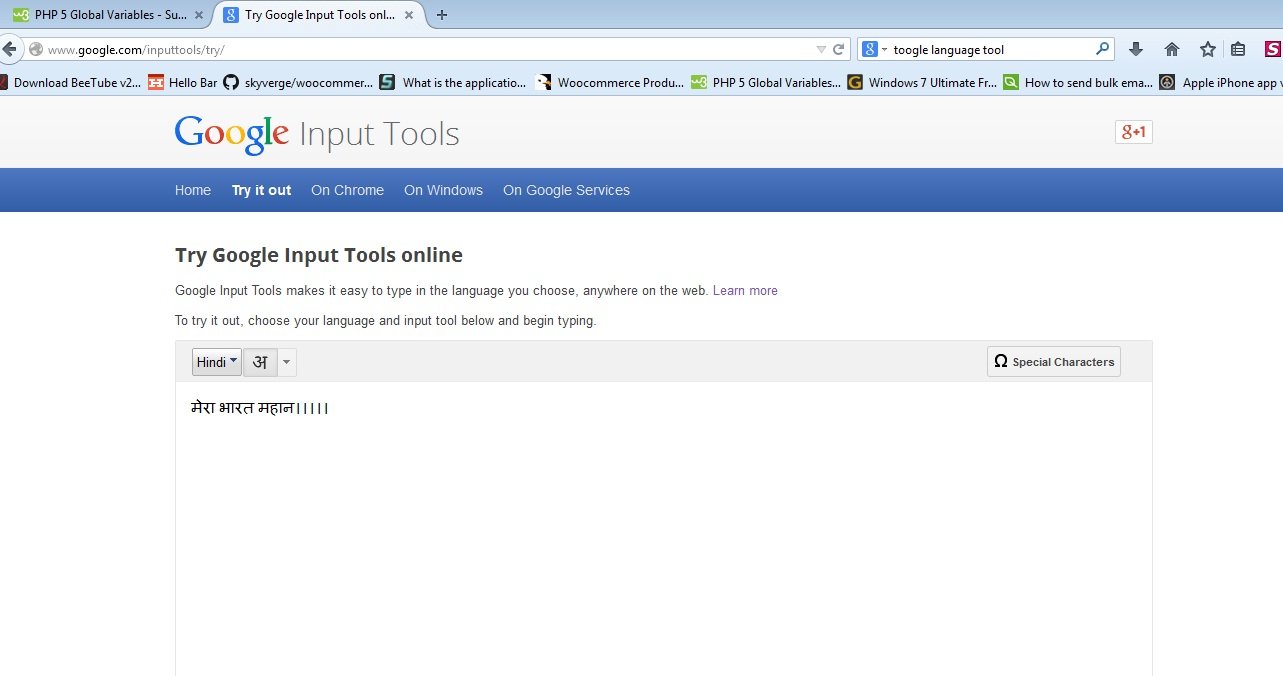Open the PHP 5 Global Variables bookmark
The width and height of the screenshot is (1283, 676).
[766, 83]
